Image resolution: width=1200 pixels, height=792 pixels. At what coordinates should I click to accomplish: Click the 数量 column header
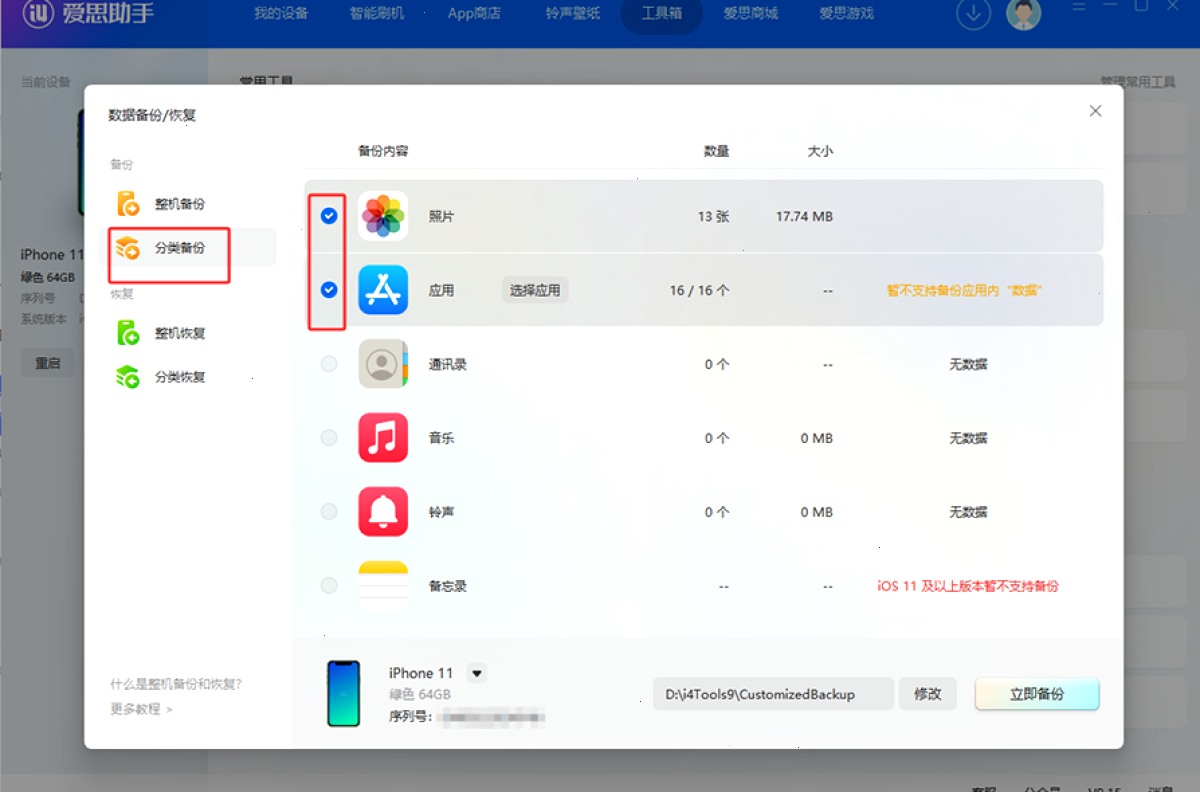click(x=716, y=151)
